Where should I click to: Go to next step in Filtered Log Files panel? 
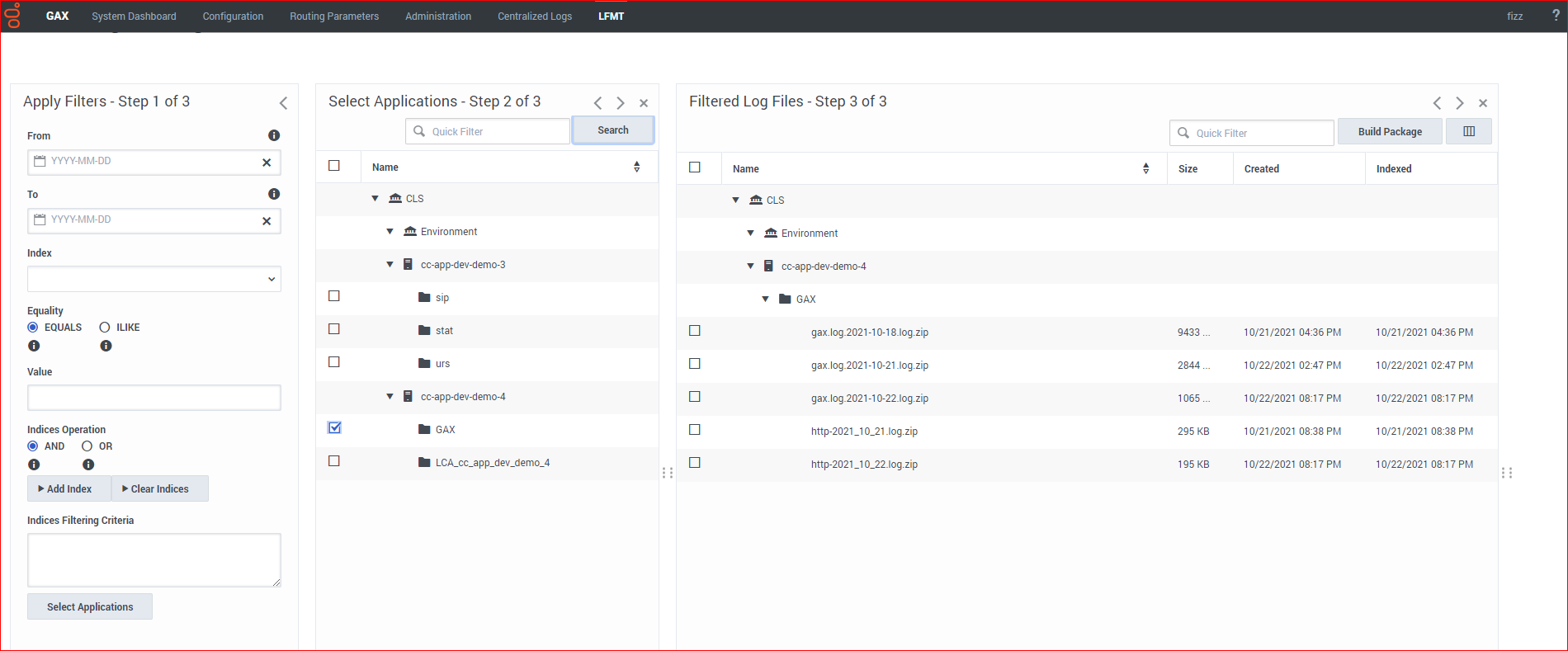pos(1460,103)
